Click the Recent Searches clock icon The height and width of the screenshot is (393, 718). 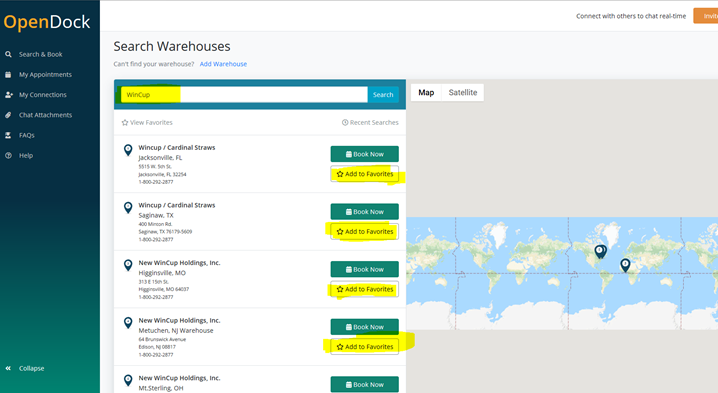(x=345, y=122)
